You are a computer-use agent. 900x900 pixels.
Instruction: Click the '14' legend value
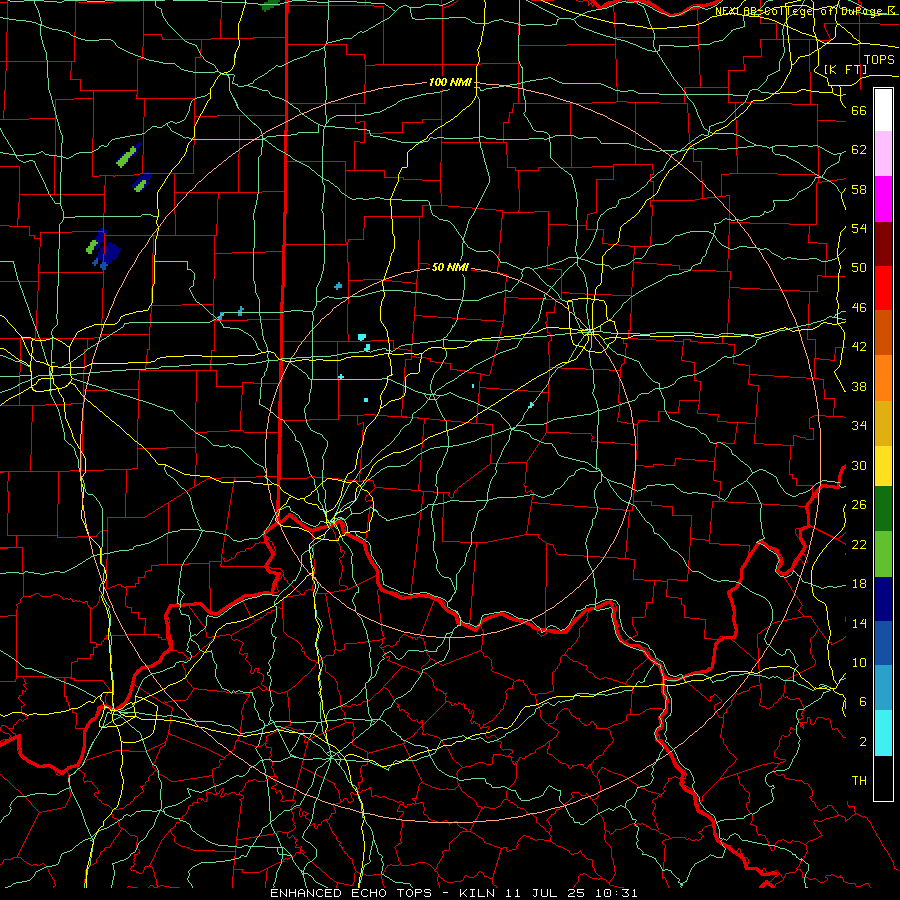859,623
